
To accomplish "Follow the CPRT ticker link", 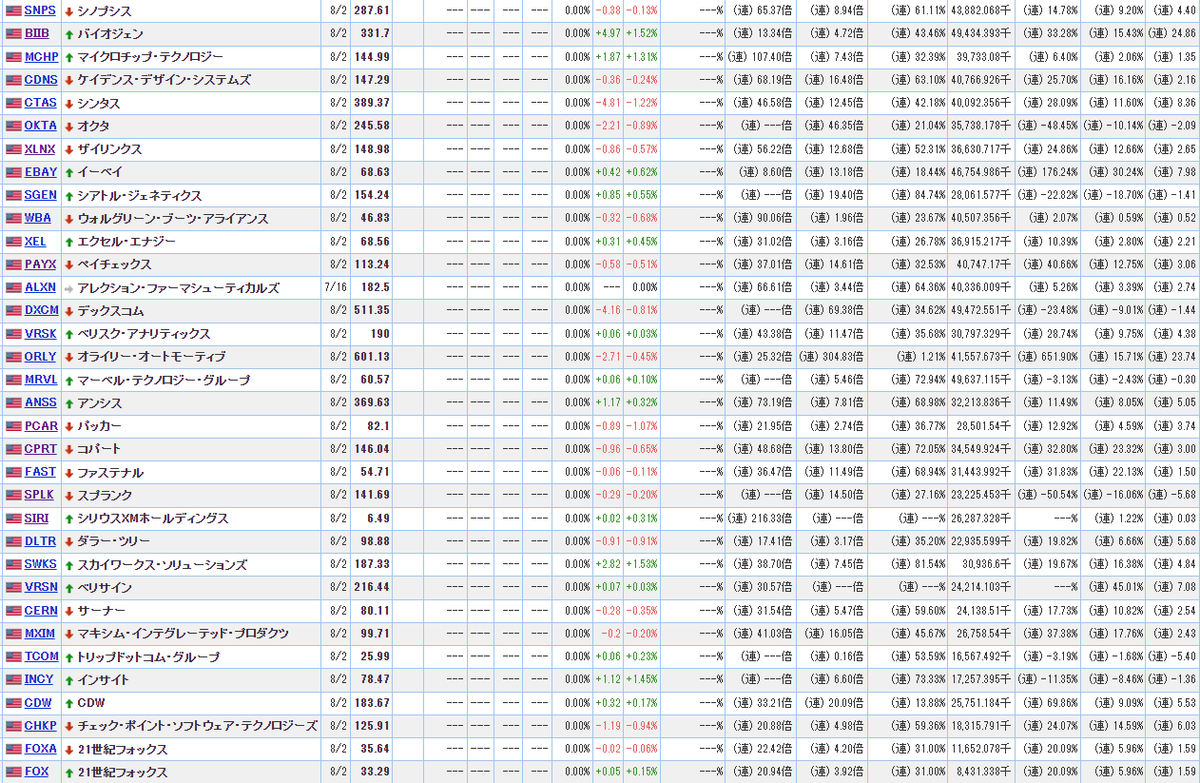I will (x=41, y=449).
